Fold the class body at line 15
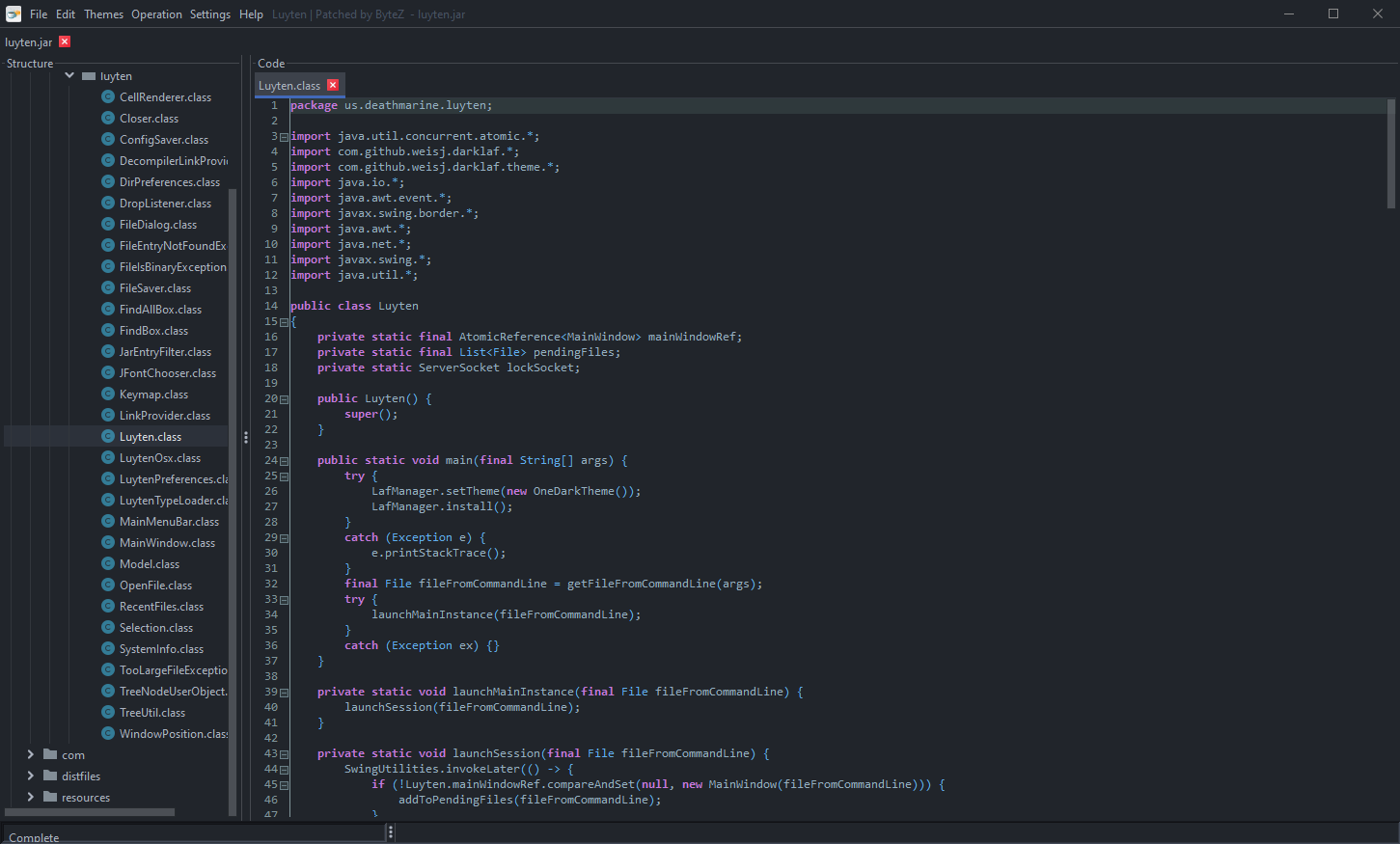This screenshot has width=1400, height=844. [x=284, y=322]
